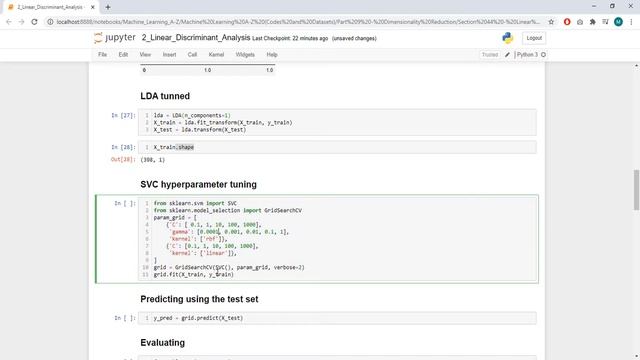Click the notebook title 2_Linear_Discriminant_Analysis
The height and width of the screenshot is (360, 640).
(196, 38)
